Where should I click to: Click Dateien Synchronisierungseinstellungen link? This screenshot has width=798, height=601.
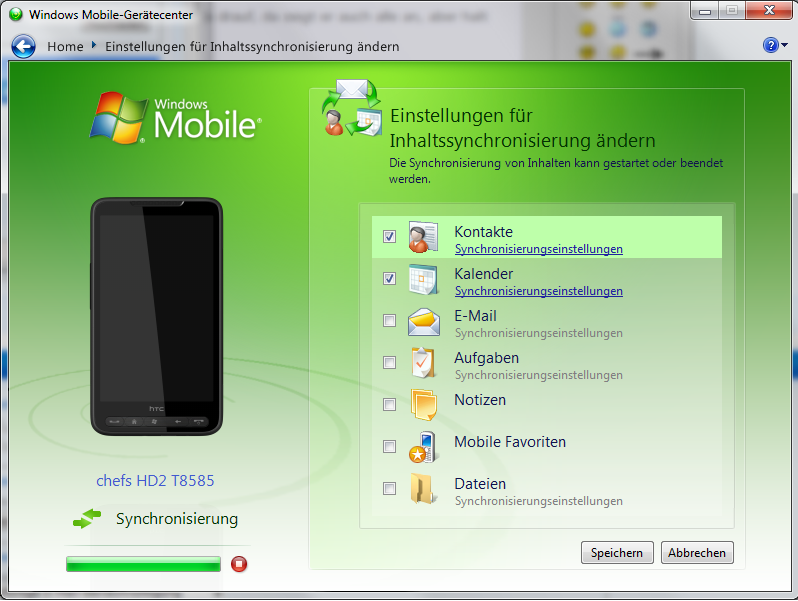(x=538, y=501)
